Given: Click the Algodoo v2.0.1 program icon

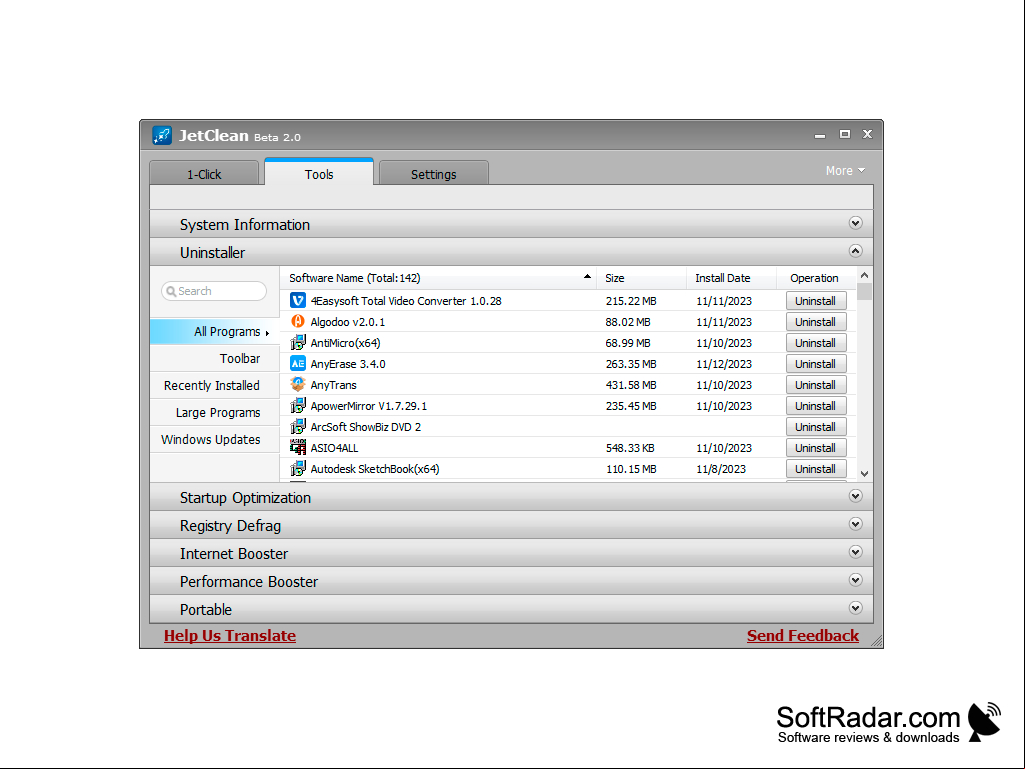Looking at the screenshot, I should (x=297, y=322).
